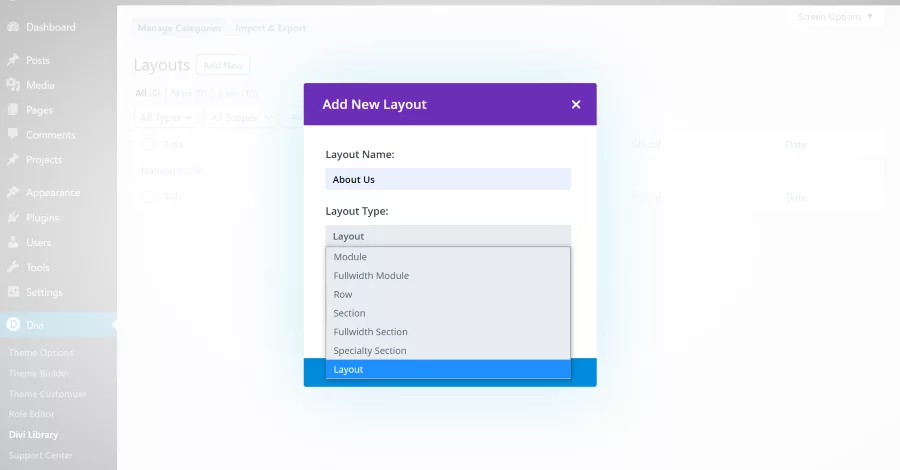The width and height of the screenshot is (900, 470).
Task: Close the Add New Layout dialog
Action: point(576,104)
